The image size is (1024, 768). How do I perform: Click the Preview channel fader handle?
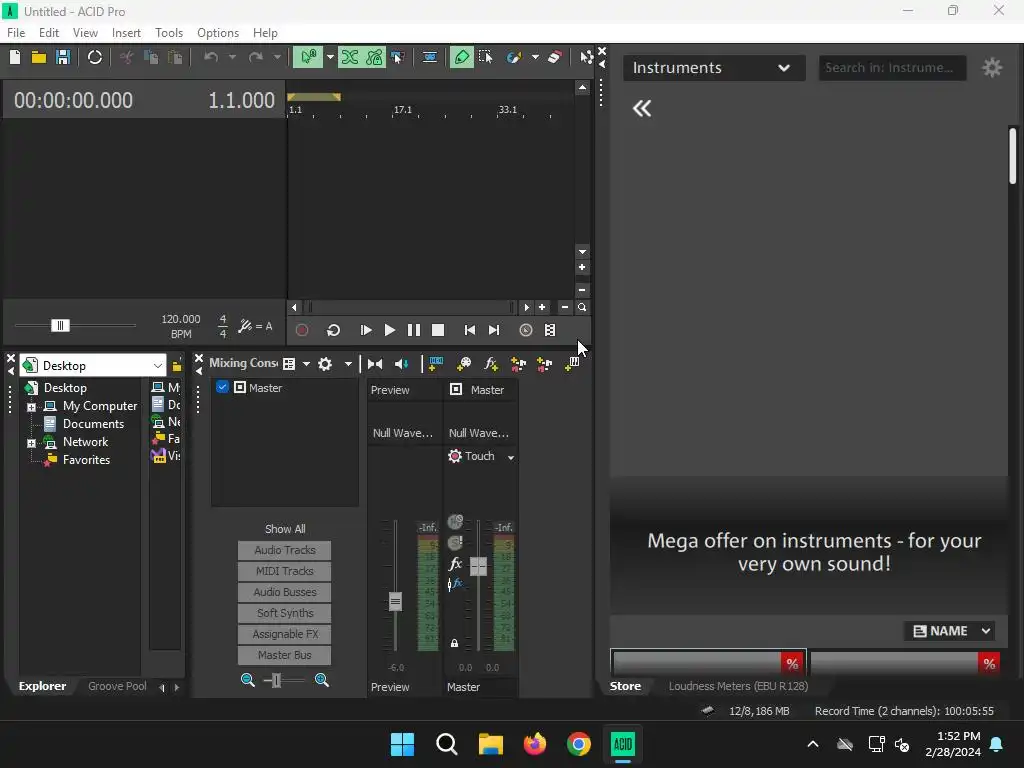tap(395, 601)
